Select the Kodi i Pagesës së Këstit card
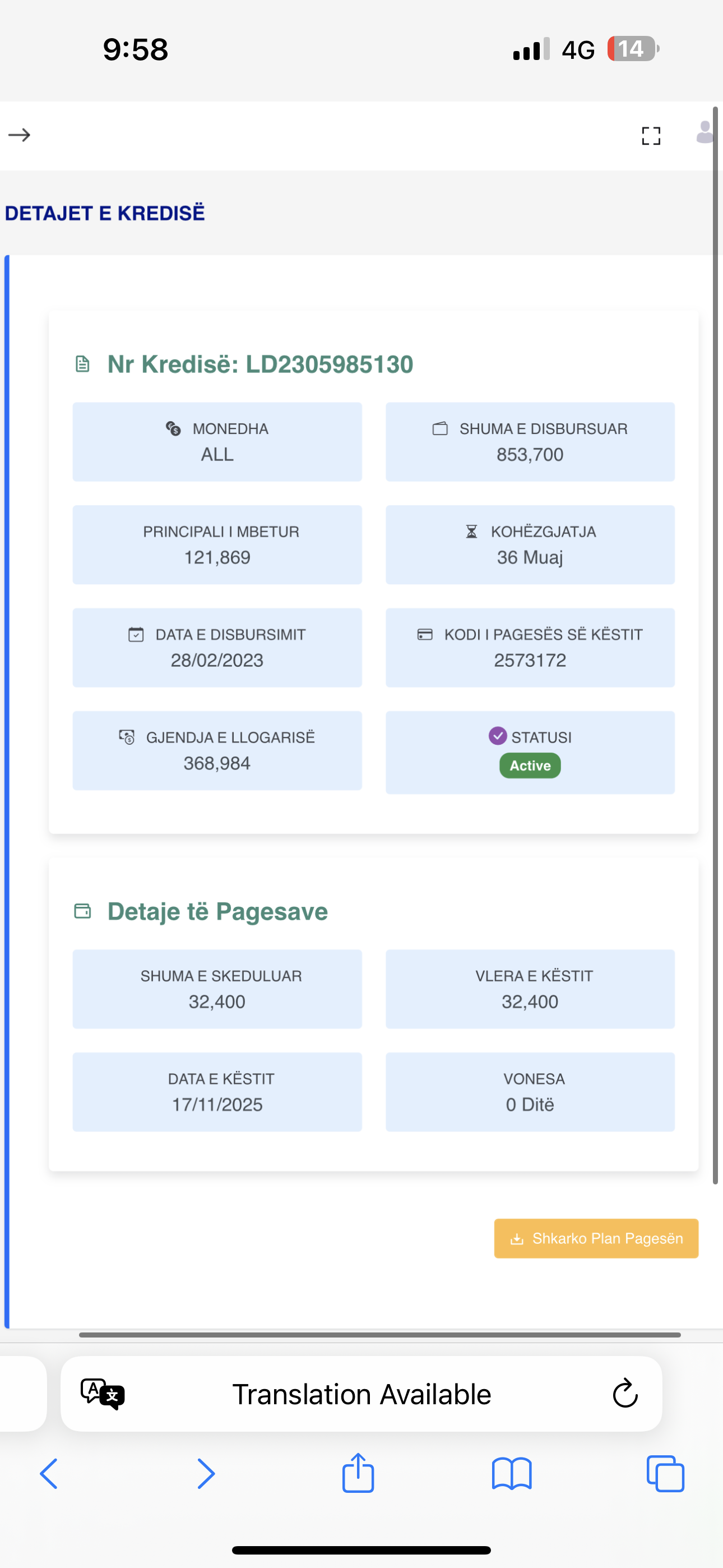The height and width of the screenshot is (1568, 723). click(530, 648)
